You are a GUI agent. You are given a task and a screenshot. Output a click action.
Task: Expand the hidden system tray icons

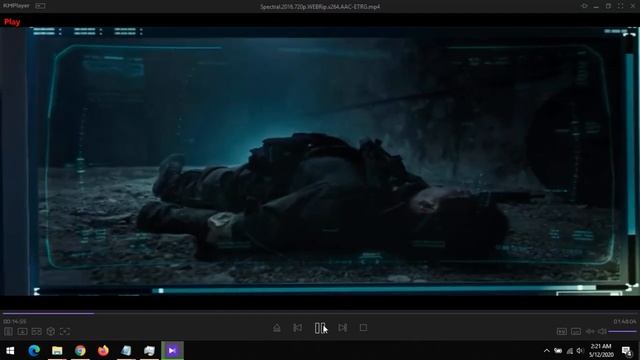coord(547,351)
